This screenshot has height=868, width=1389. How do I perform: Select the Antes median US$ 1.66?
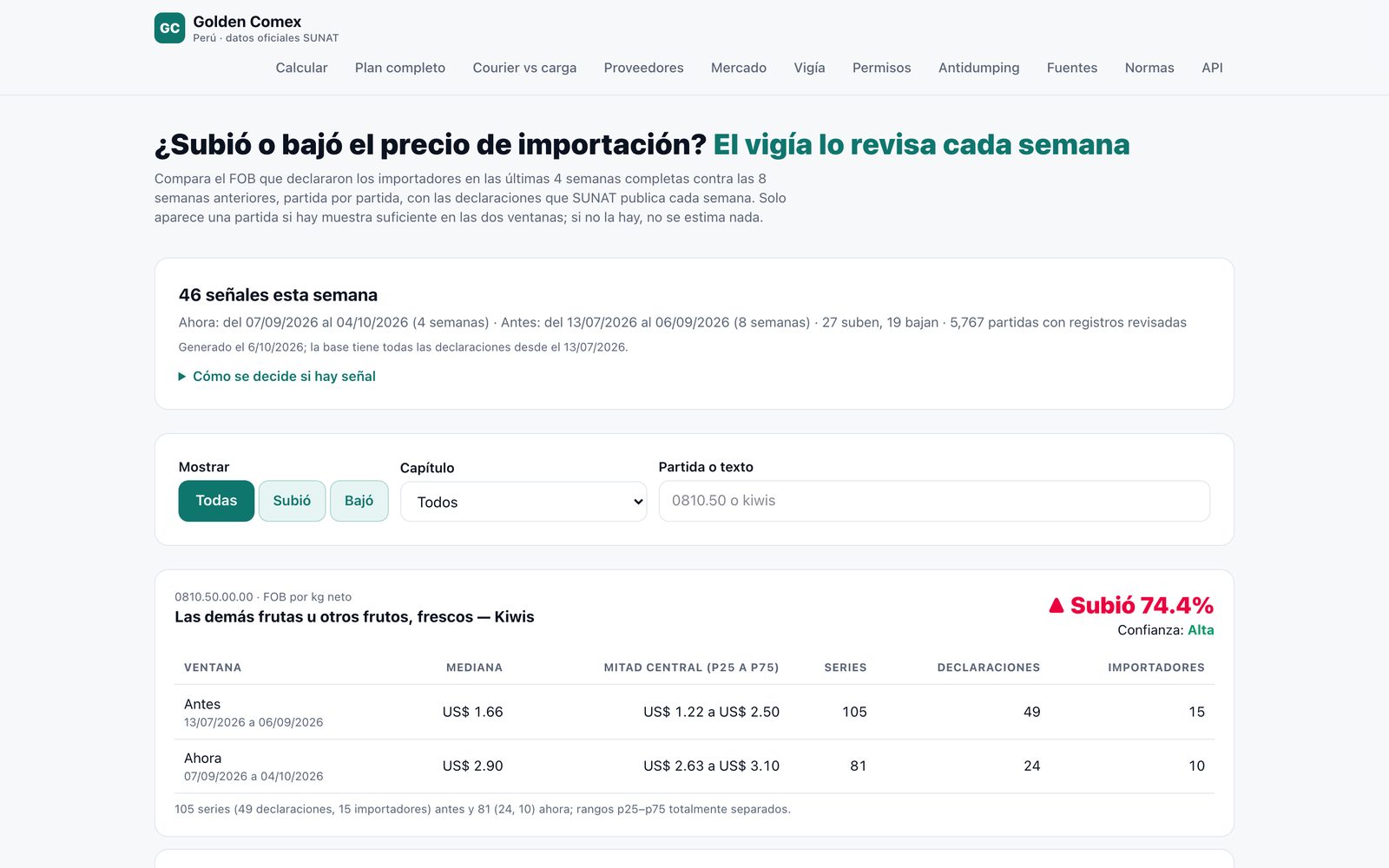tap(472, 712)
